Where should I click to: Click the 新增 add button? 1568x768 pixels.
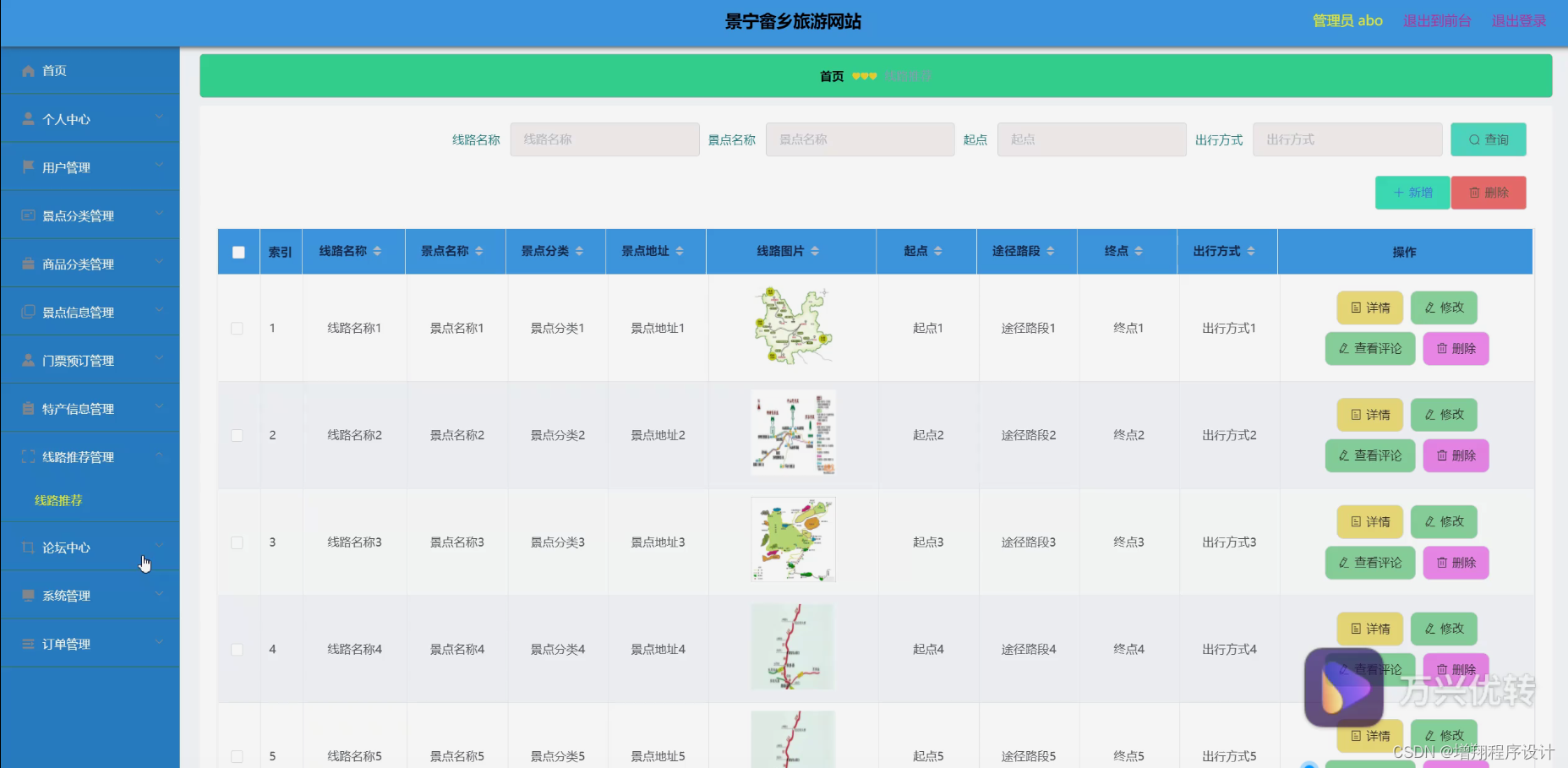(1412, 193)
